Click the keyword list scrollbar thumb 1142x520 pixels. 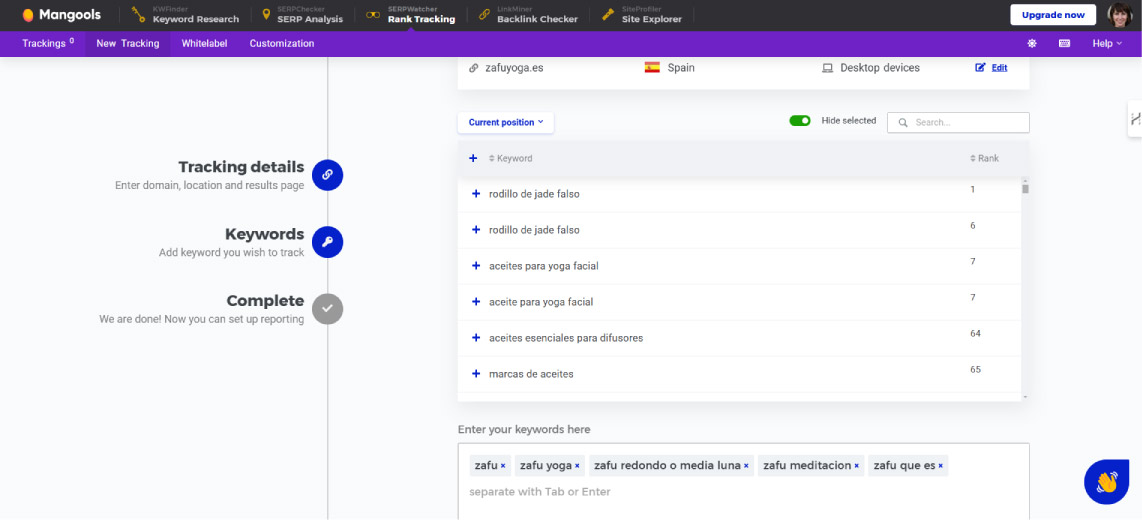pos(1025,189)
